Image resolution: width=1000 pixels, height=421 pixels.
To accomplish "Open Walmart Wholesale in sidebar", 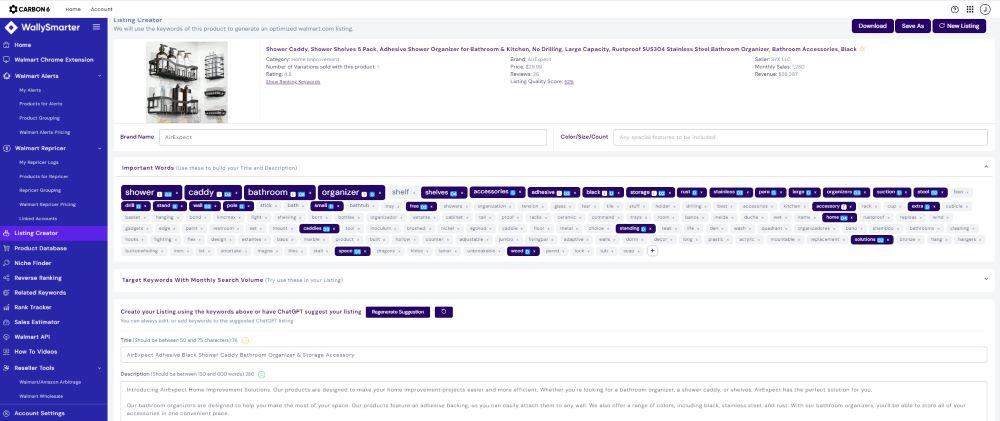I will tap(41, 396).
